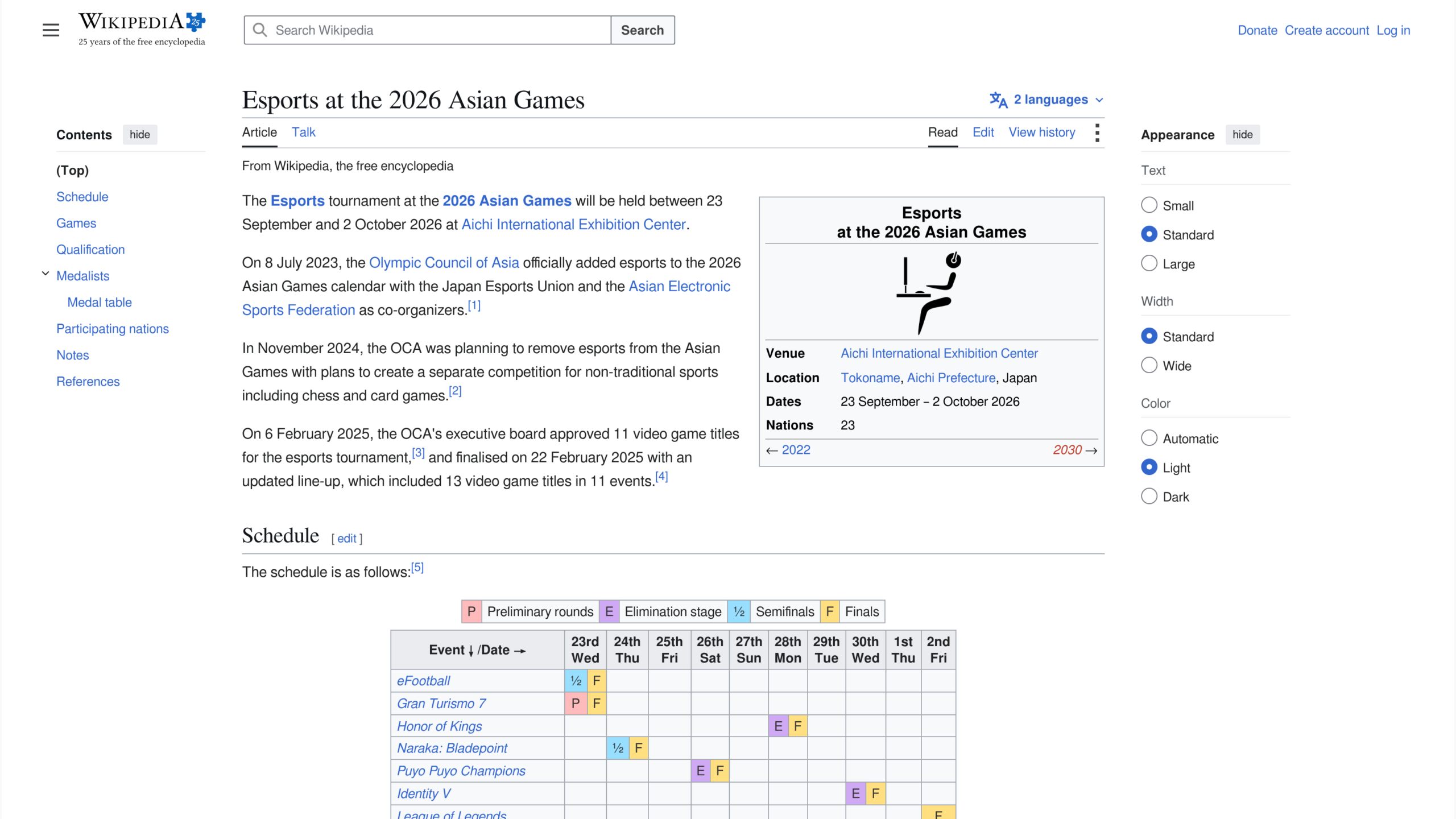Viewport: 1456px width, 819px height.
Task: Click the Schedule section edit link
Action: (347, 539)
